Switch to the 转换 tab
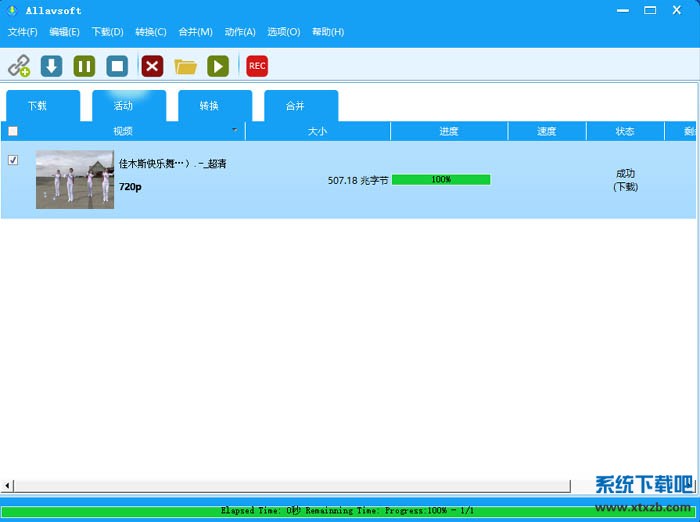The image size is (700, 522). (209, 106)
